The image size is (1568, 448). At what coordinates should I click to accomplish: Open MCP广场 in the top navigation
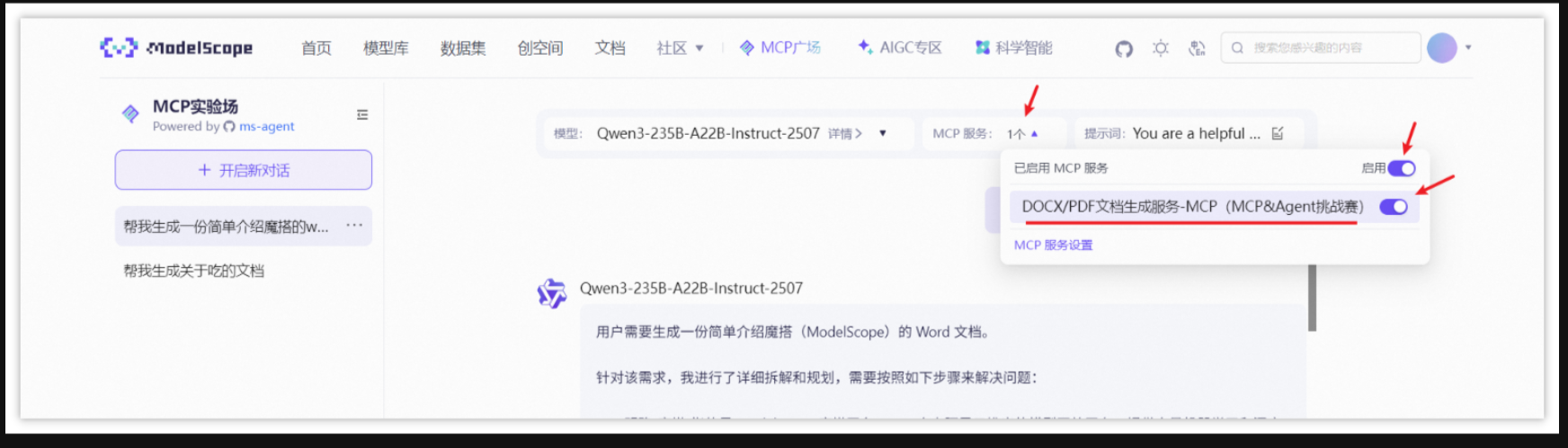[780, 48]
